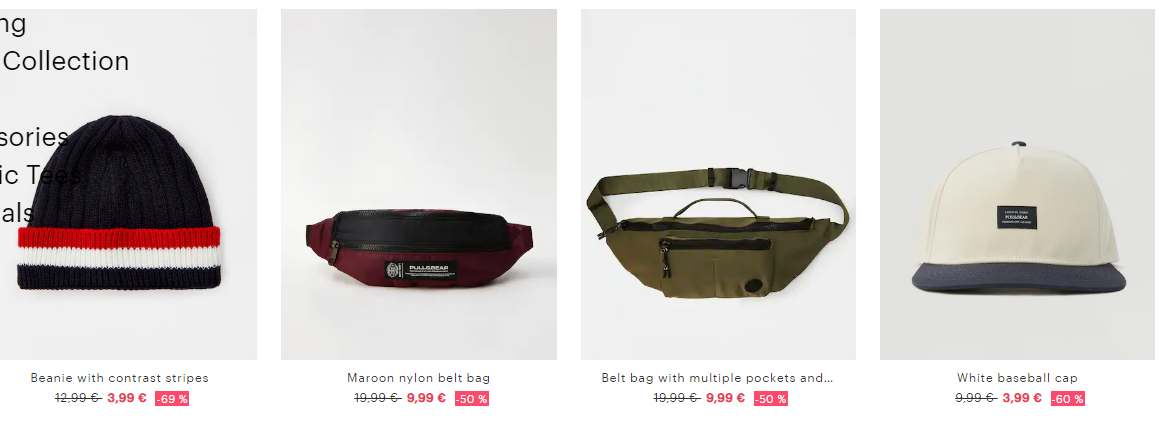
Task: Click the 'Beanie with contrast stripes' title
Action: click(x=120, y=378)
